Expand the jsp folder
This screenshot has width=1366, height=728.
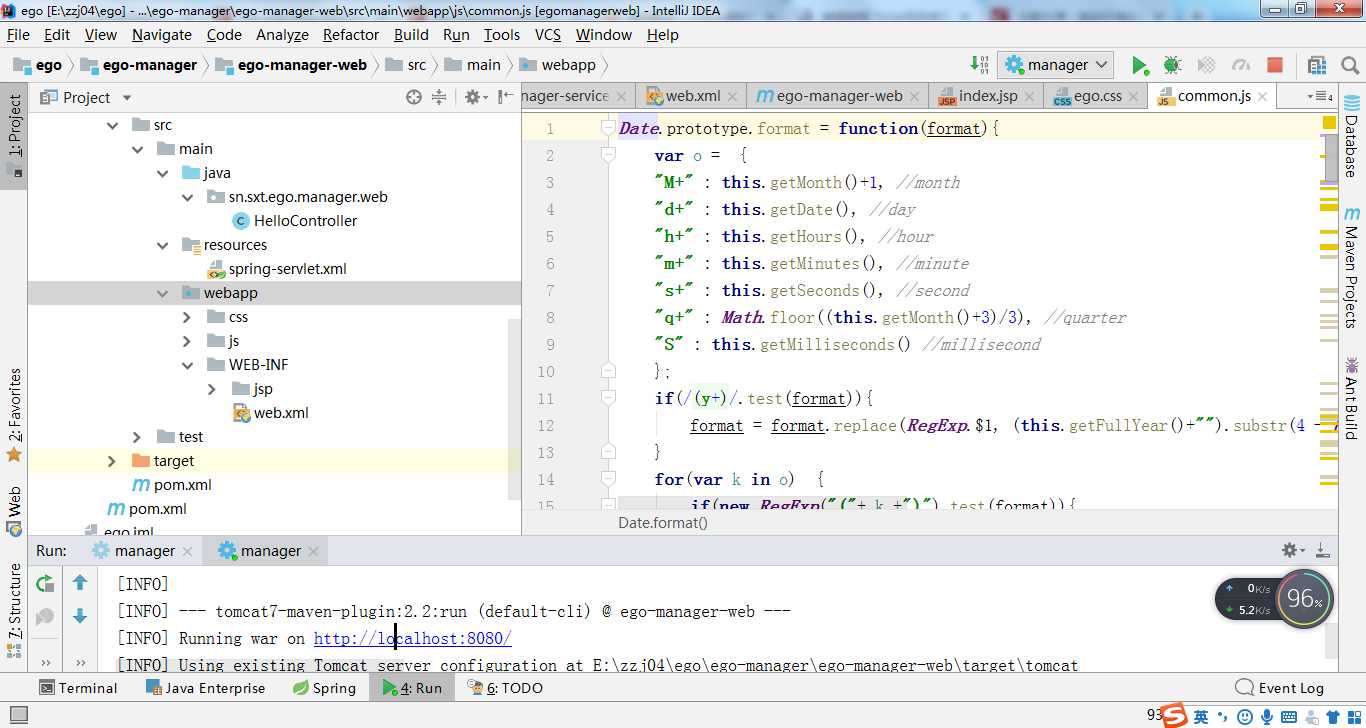tap(211, 389)
